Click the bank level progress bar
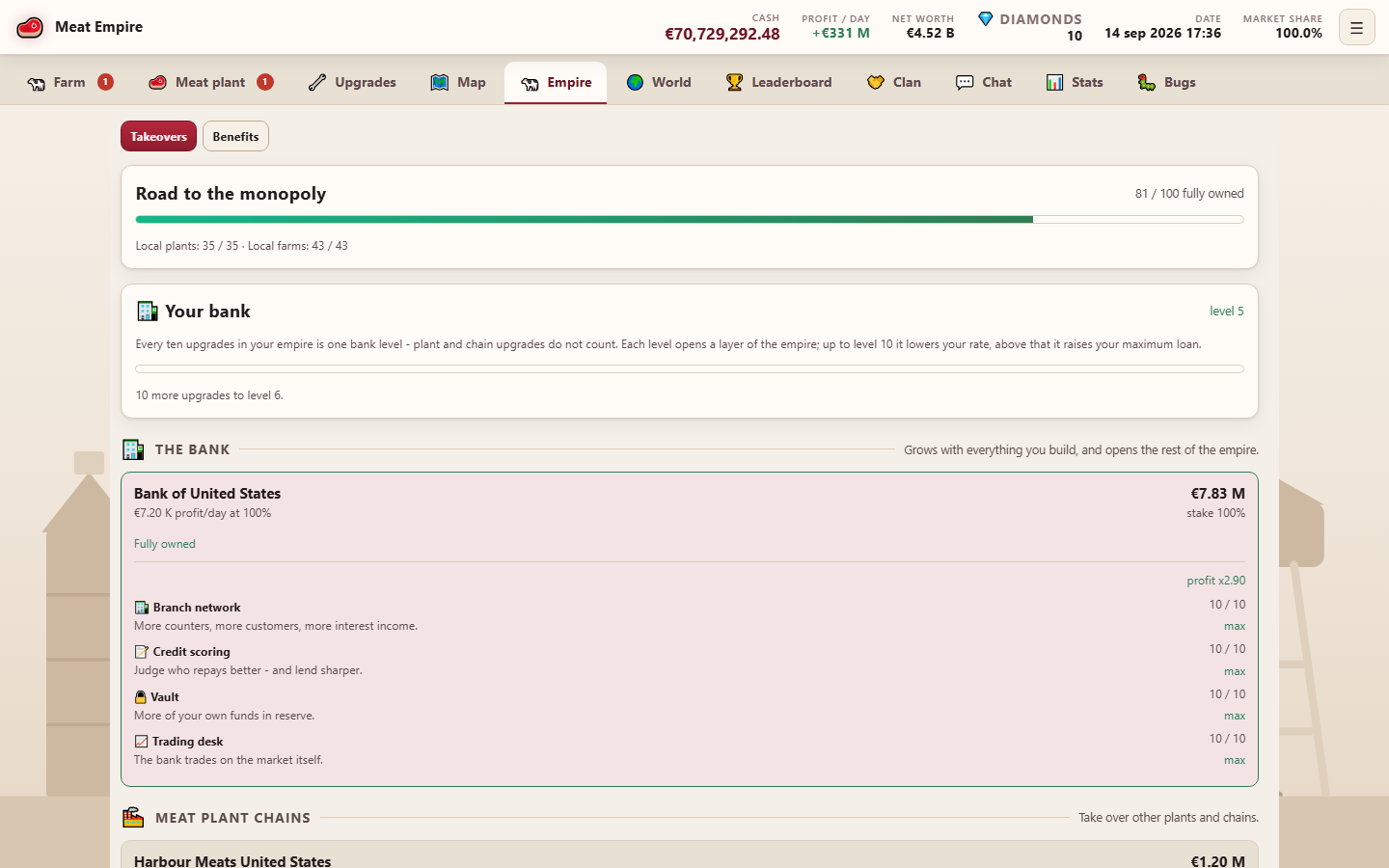Viewport: 1389px width, 868px height. click(x=690, y=368)
